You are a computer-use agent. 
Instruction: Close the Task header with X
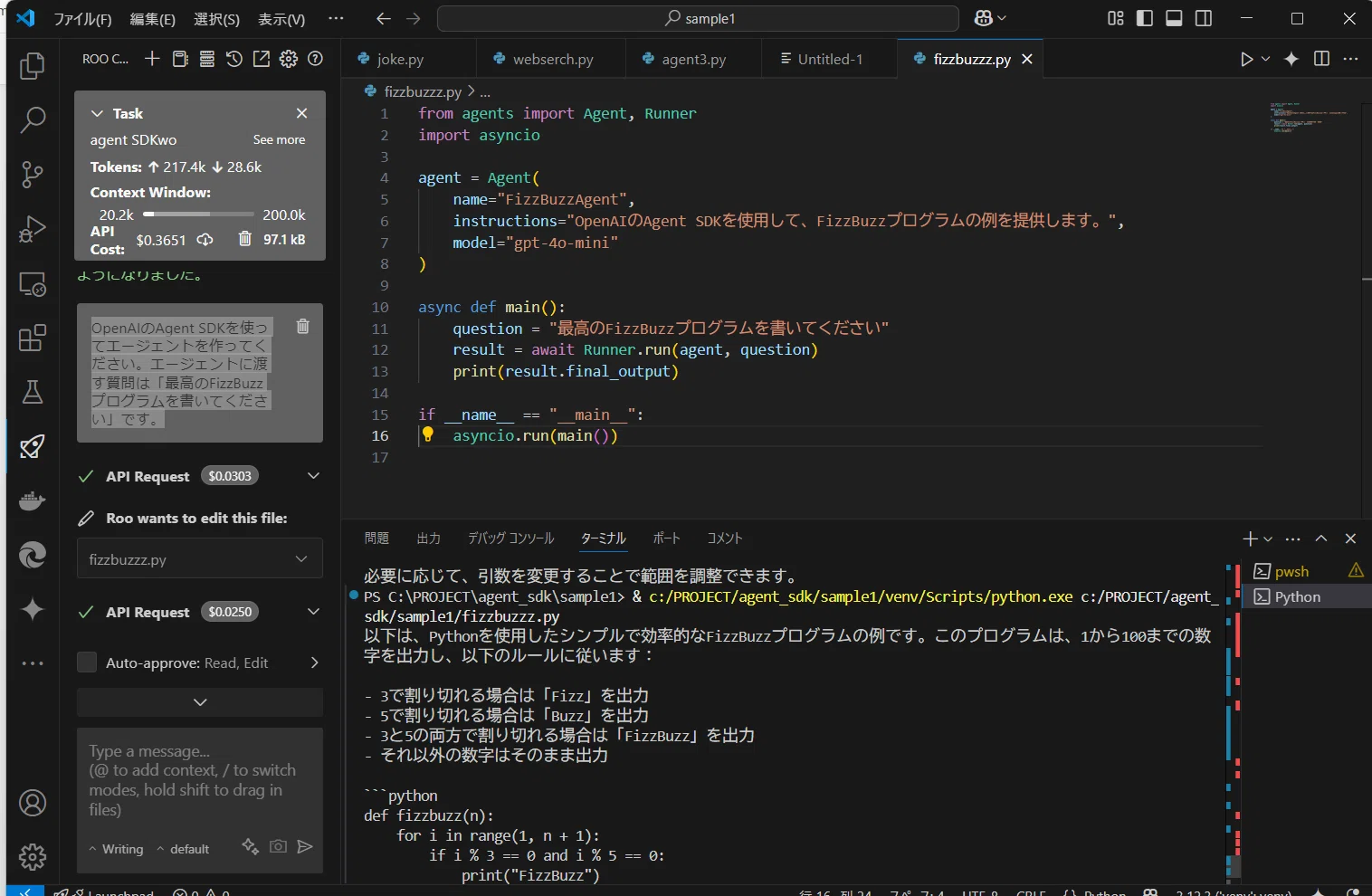point(301,113)
